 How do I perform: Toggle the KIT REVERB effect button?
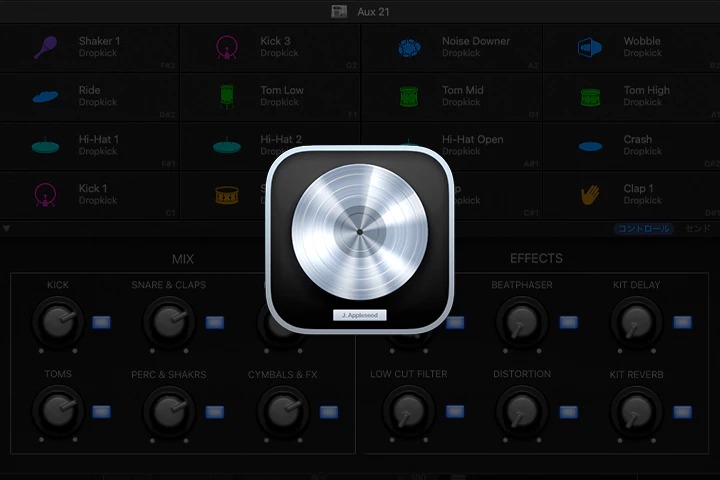coord(682,412)
